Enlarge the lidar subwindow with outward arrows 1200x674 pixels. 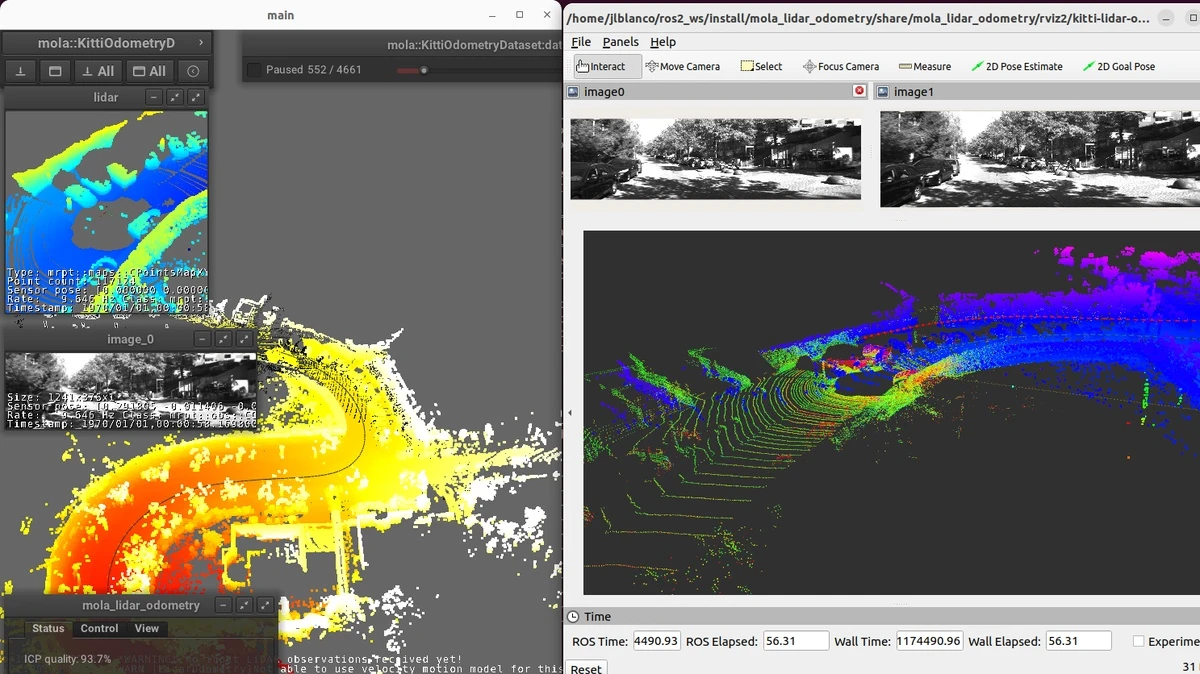(196, 97)
